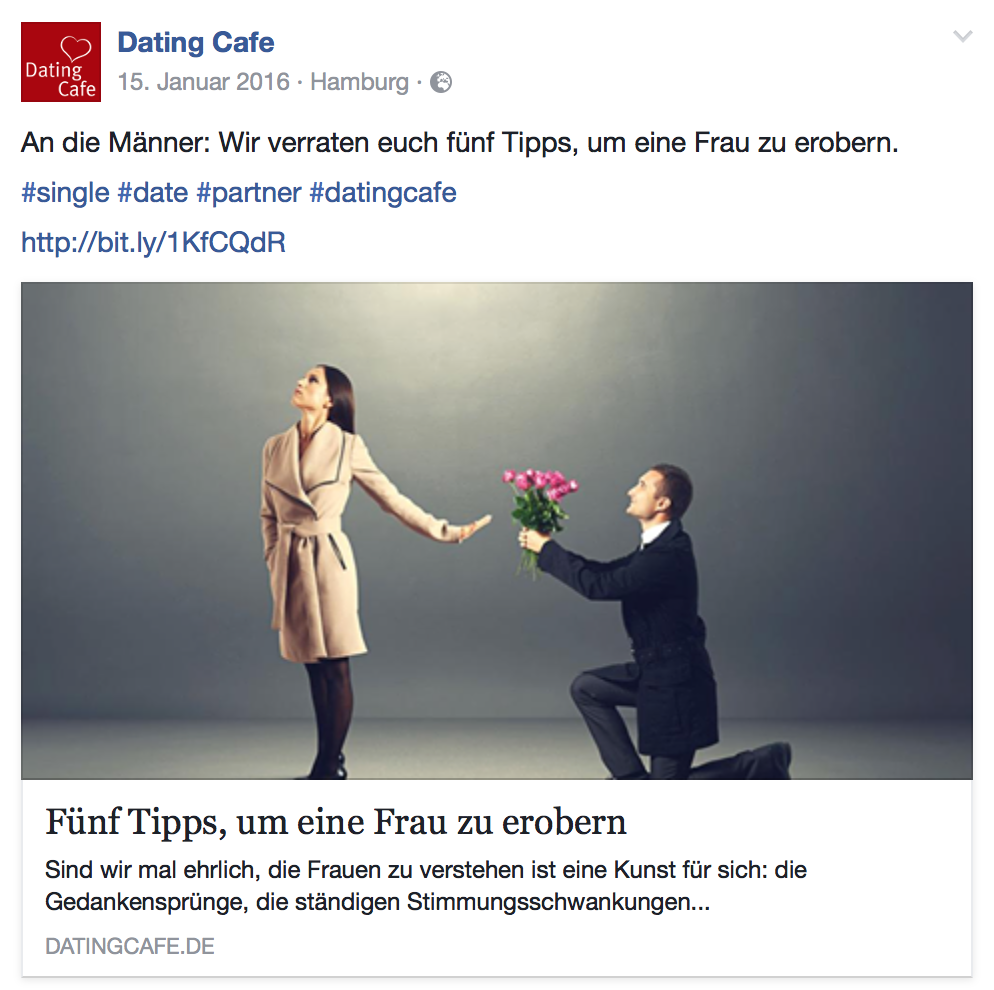This screenshot has width=994, height=990.
Task: Follow the bit.ly/1KfCQdR short link
Action: [153, 242]
